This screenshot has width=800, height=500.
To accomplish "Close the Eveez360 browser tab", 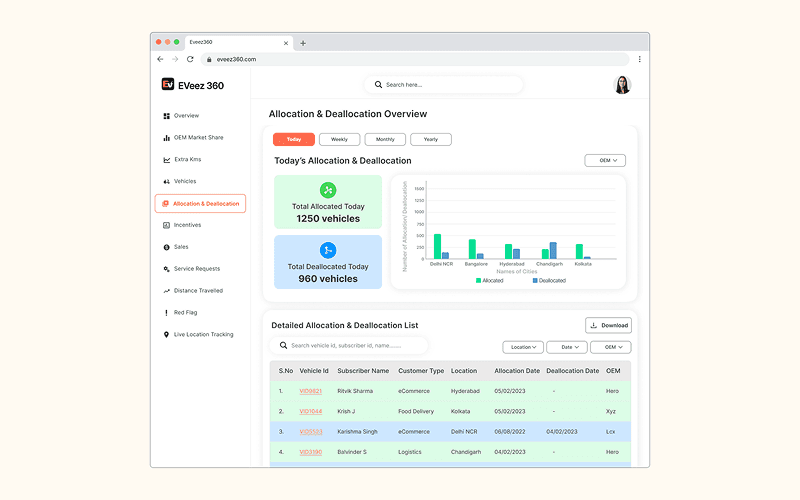I will tap(286, 43).
